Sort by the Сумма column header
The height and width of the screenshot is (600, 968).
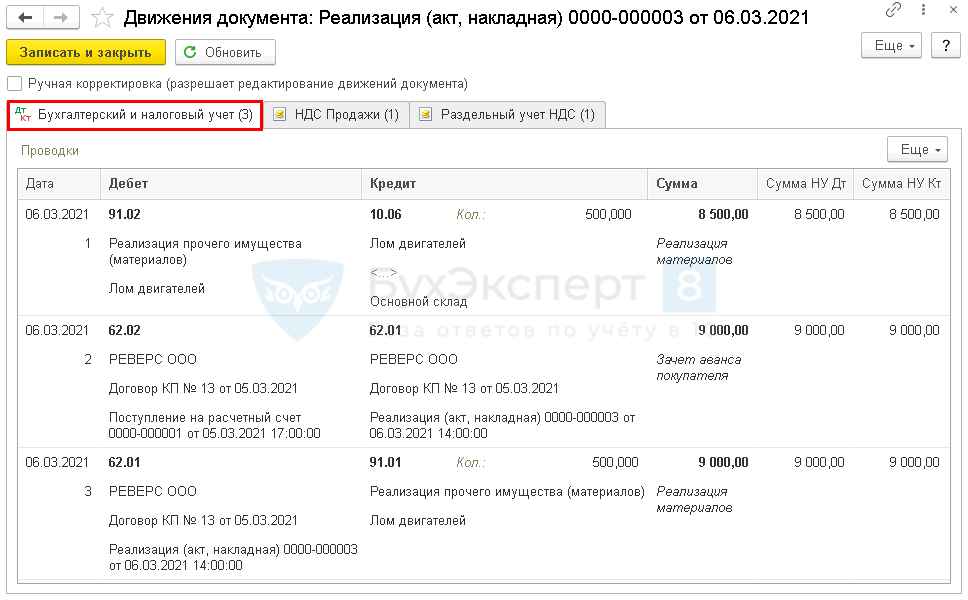click(703, 183)
